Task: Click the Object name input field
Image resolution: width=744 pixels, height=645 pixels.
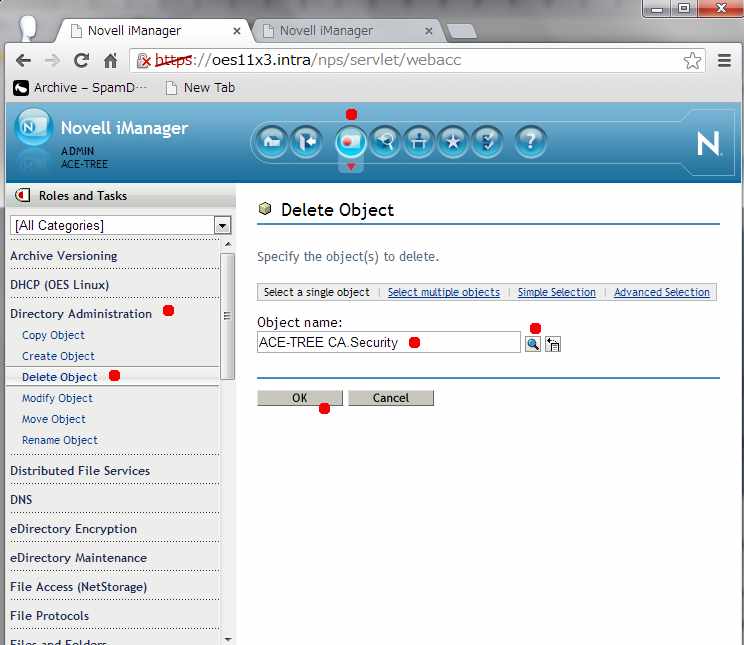Action: pos(389,342)
